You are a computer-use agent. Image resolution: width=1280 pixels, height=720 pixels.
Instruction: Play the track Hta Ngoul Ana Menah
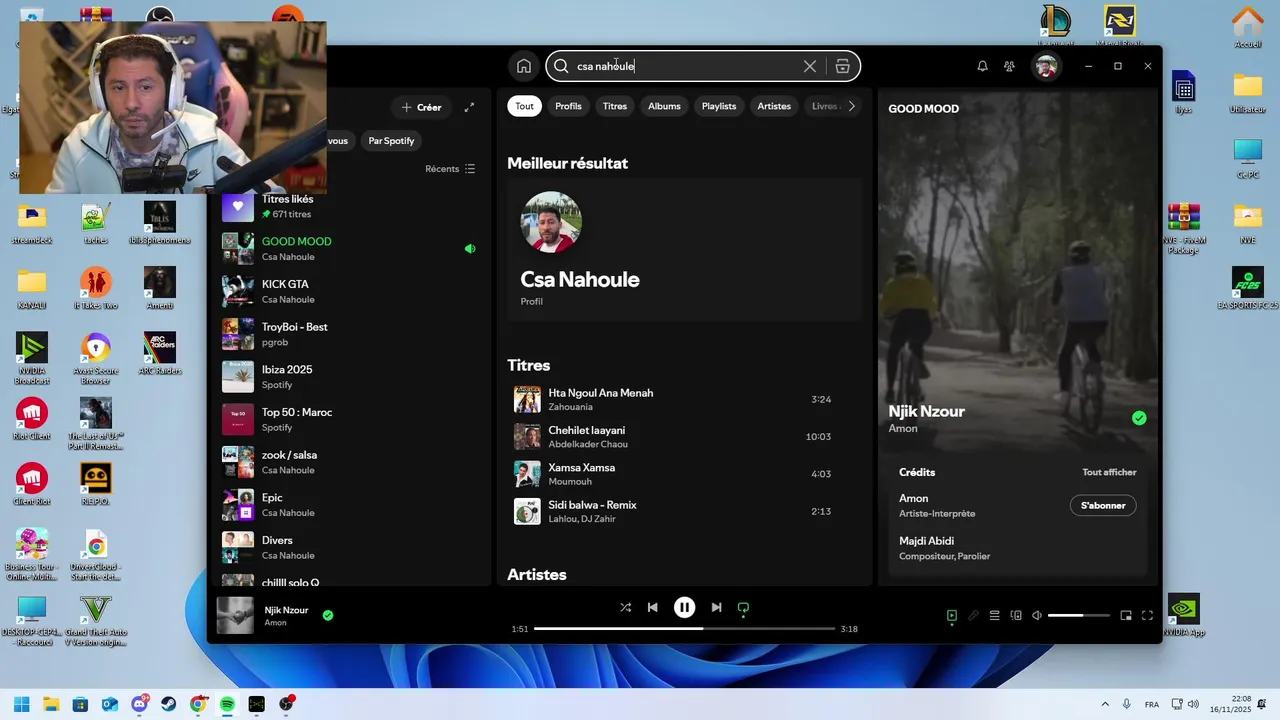[x=684, y=399]
